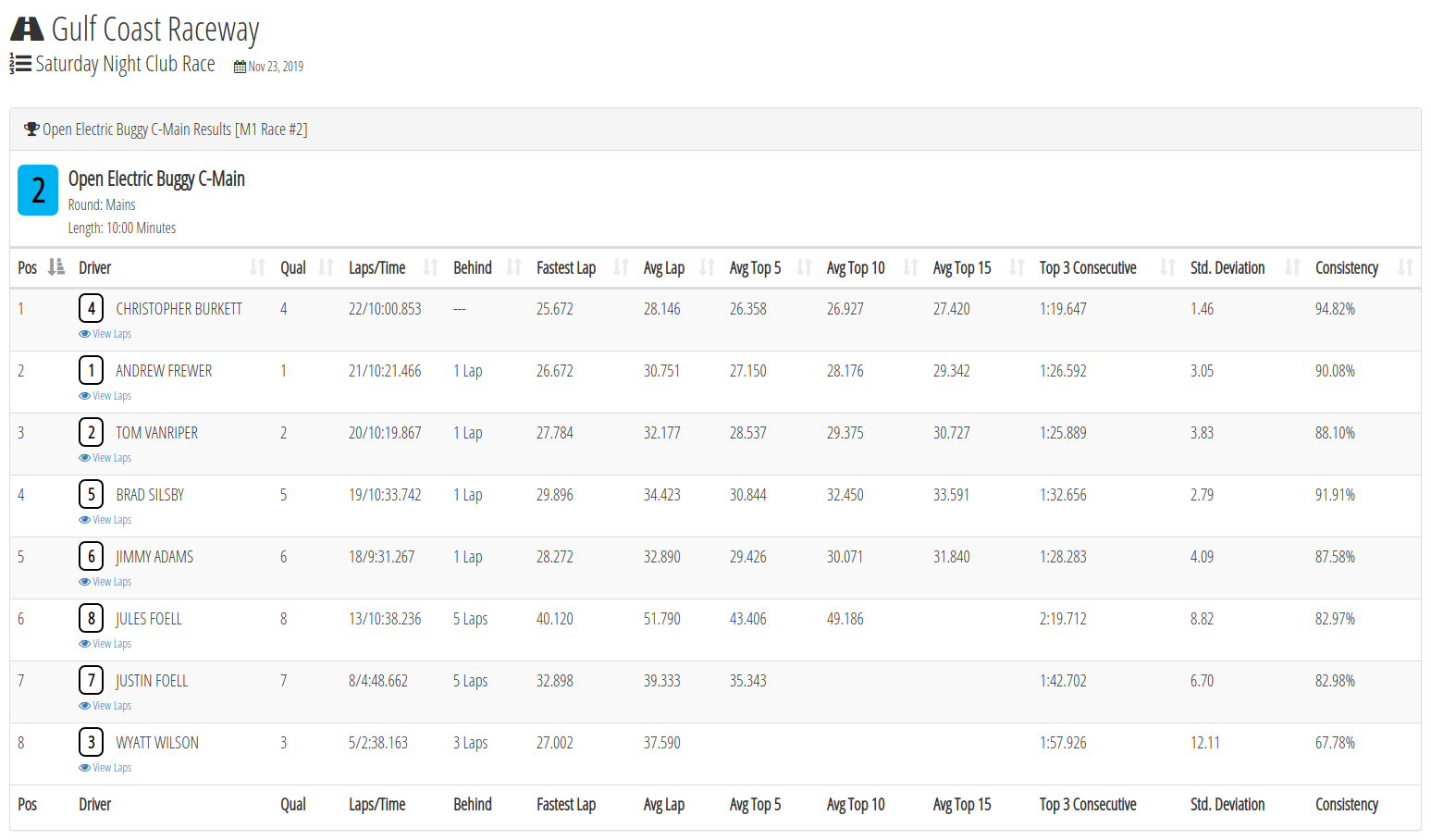1431x840 pixels.
Task: View laps for Christopher Burkett
Action: pyautogui.click(x=105, y=334)
